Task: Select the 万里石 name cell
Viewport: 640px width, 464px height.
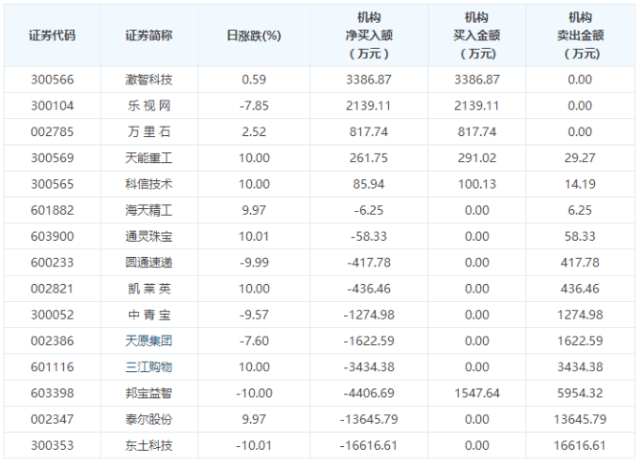Action: [x=149, y=132]
